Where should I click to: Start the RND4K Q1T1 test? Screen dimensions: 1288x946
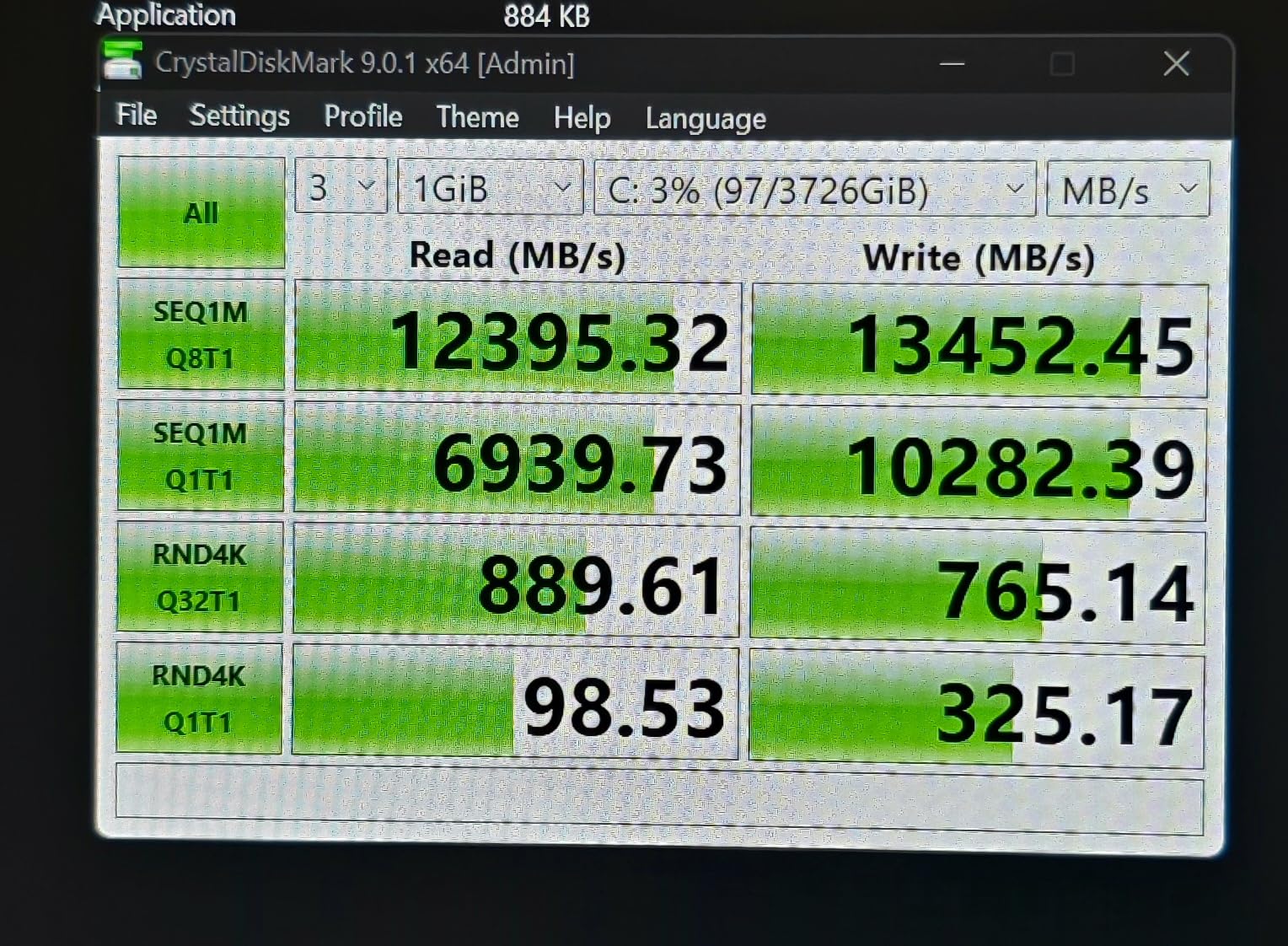tap(198, 698)
